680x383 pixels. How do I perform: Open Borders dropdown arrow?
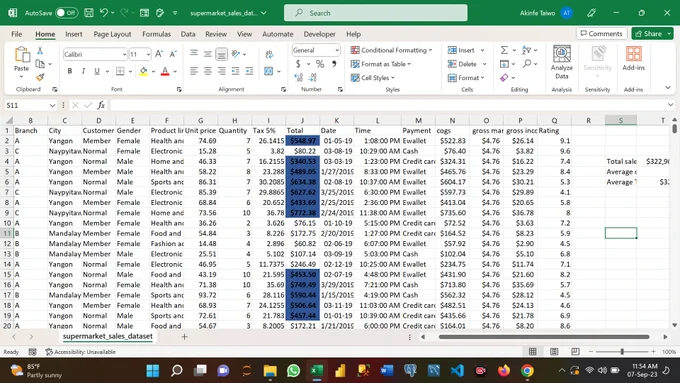click(130, 71)
